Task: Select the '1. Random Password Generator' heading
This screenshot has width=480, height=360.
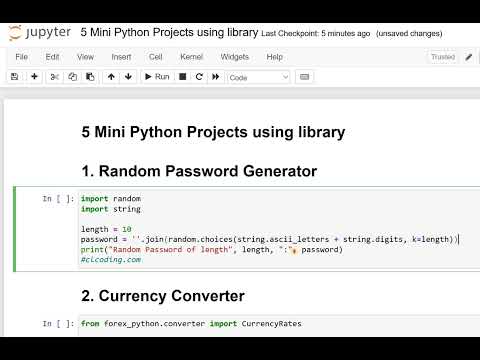Action: (199, 171)
